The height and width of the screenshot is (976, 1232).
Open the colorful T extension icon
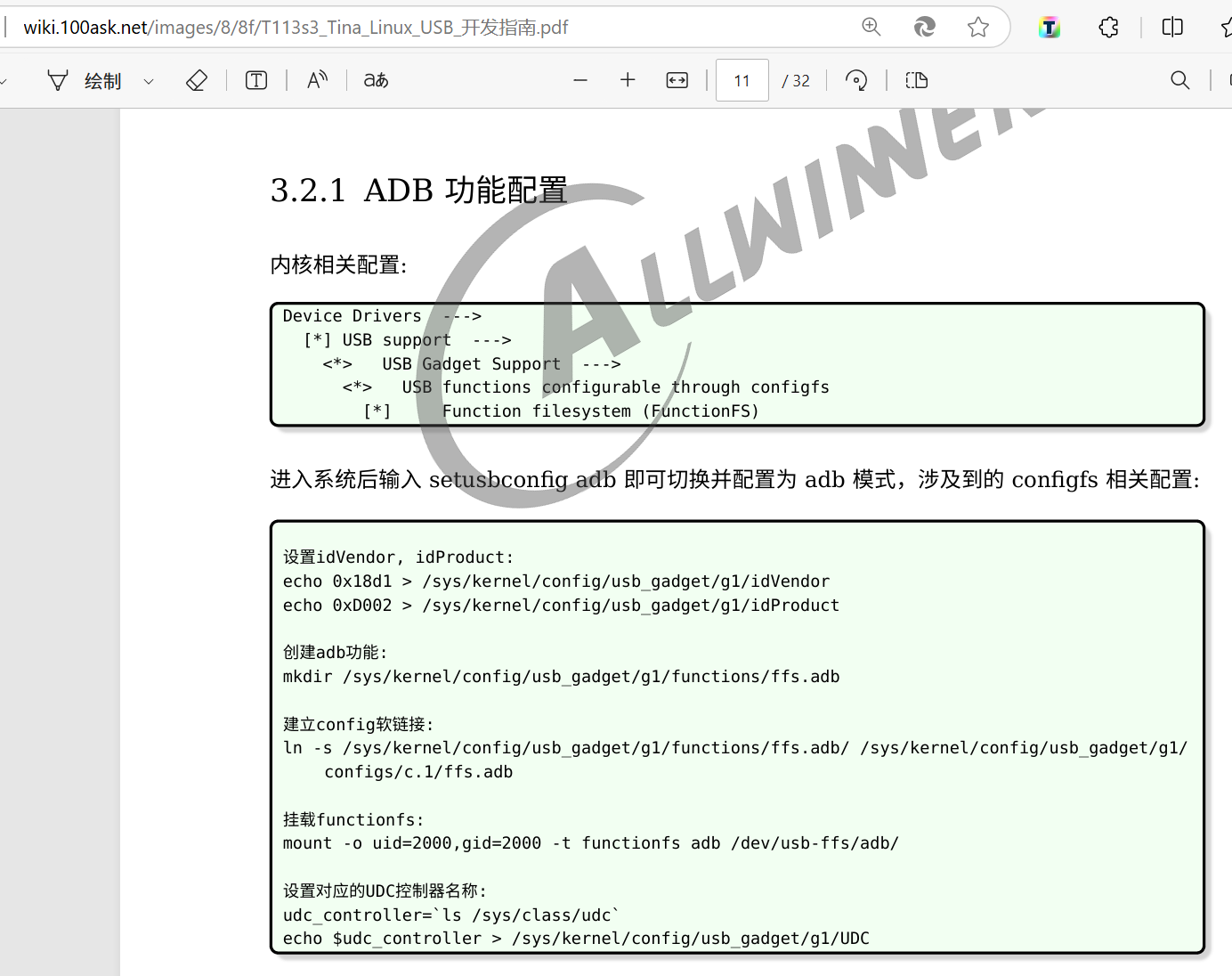coord(1050,28)
